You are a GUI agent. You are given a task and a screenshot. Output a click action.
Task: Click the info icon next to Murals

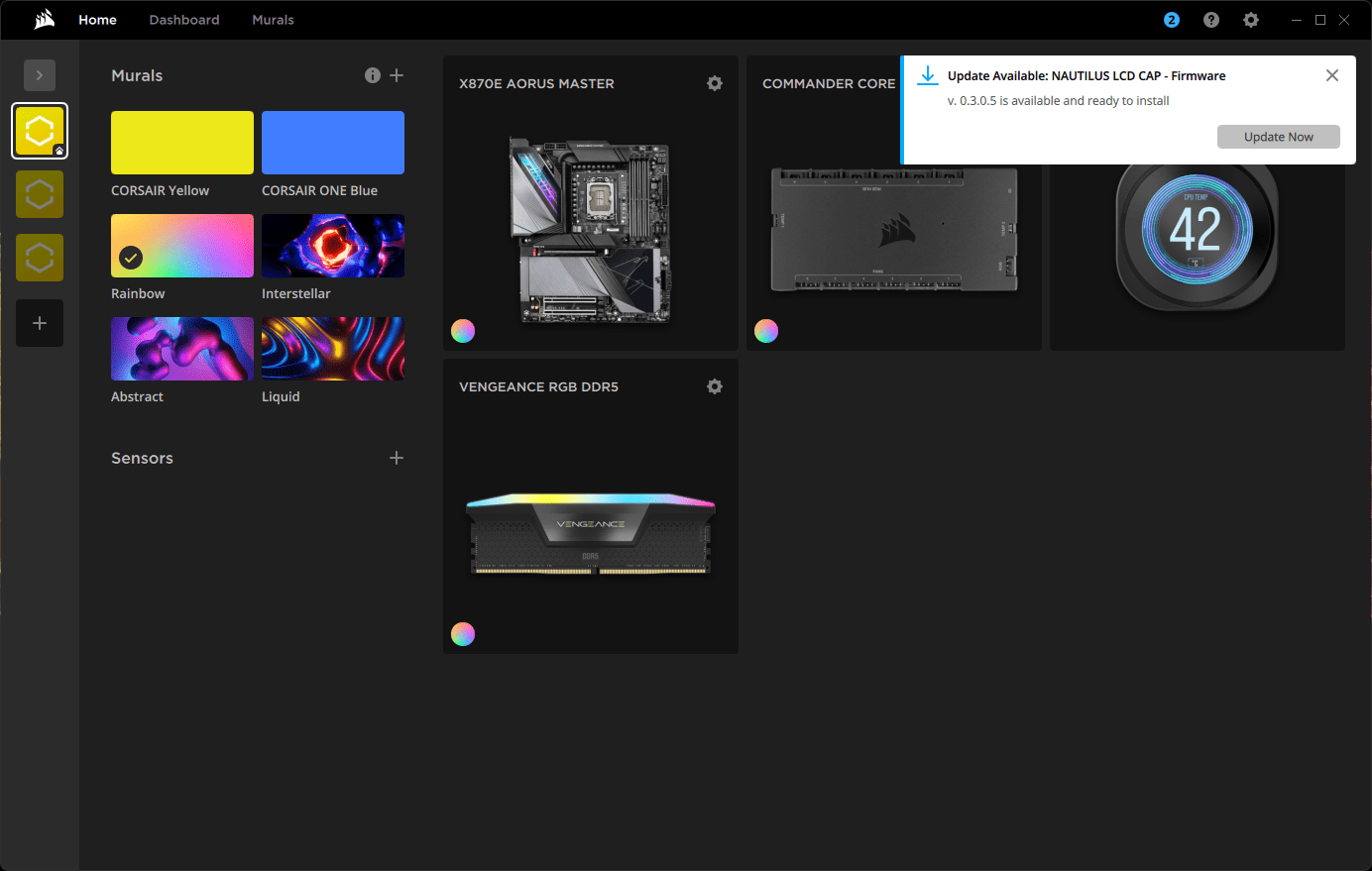coord(373,74)
